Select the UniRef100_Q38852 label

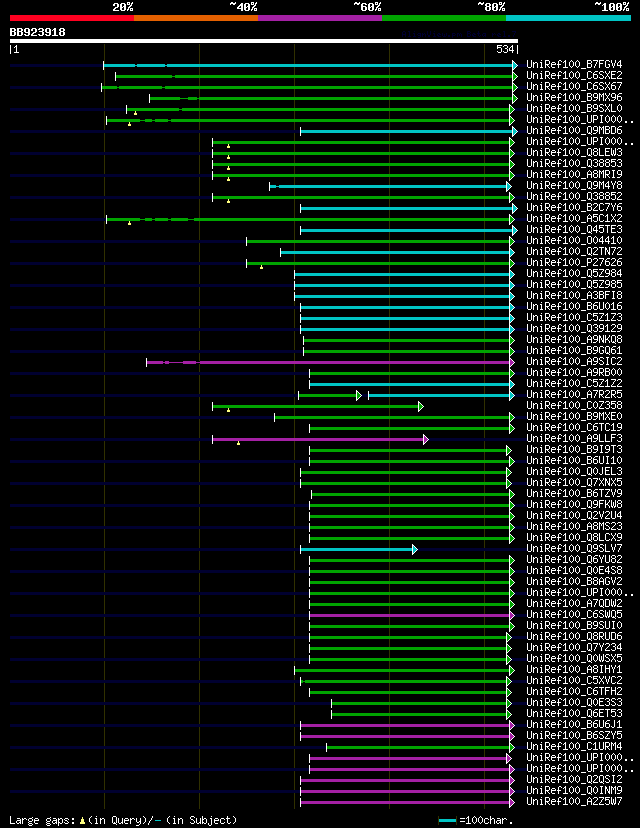[x=574, y=196]
